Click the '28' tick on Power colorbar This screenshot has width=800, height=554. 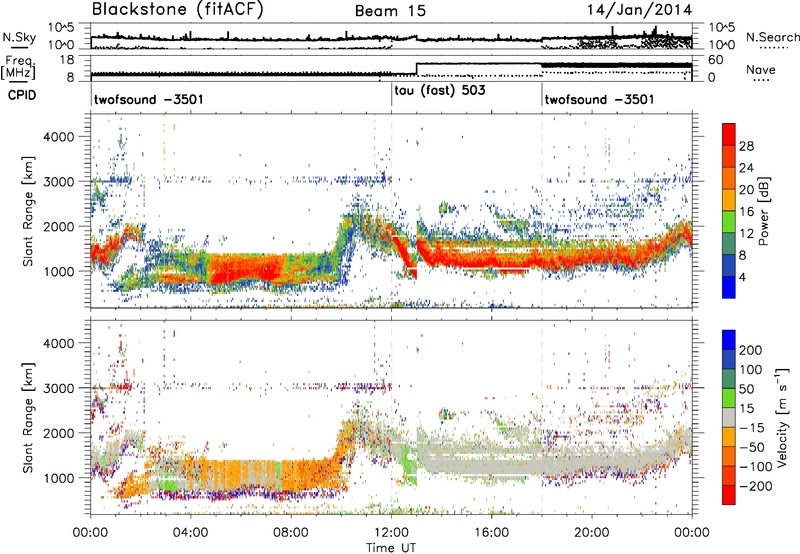[746, 146]
